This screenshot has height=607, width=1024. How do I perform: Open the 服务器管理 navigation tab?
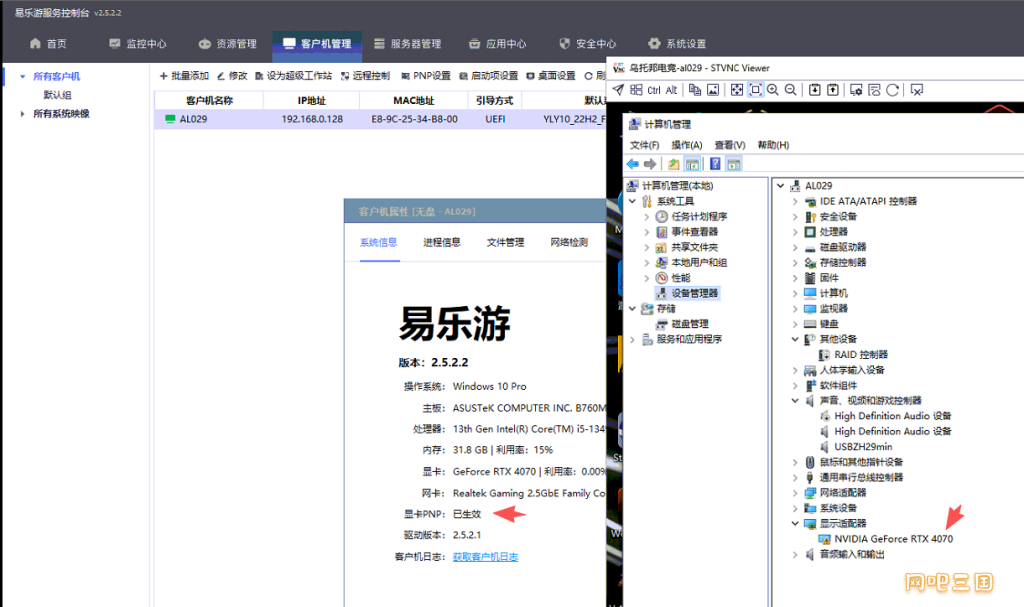click(x=408, y=44)
